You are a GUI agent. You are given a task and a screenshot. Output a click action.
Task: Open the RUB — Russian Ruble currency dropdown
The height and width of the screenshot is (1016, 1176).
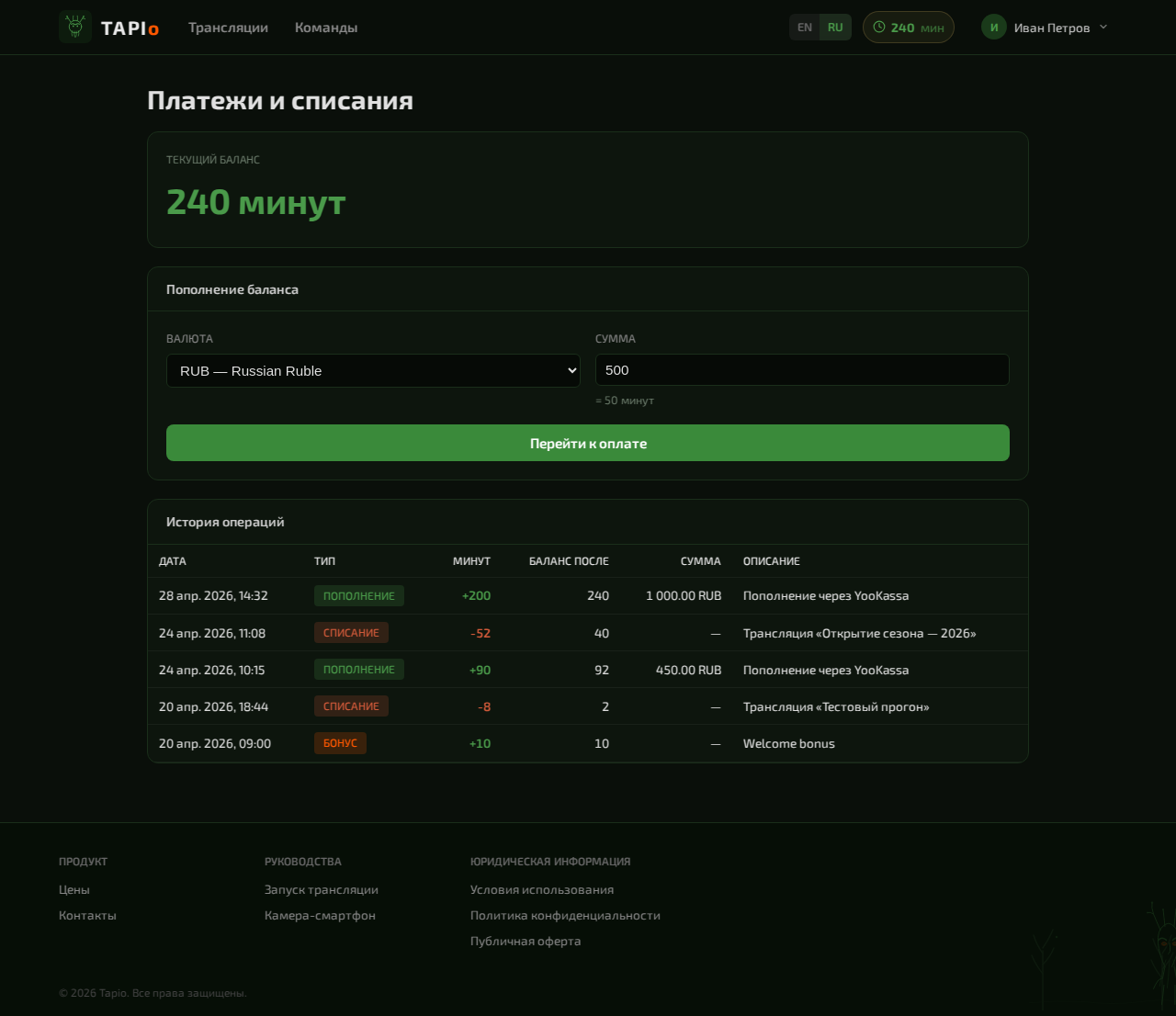tap(373, 370)
